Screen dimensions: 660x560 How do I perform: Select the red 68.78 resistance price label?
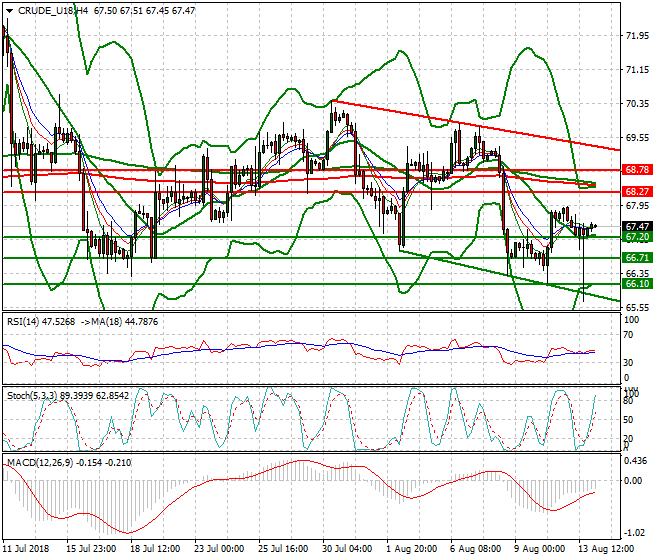pos(637,170)
